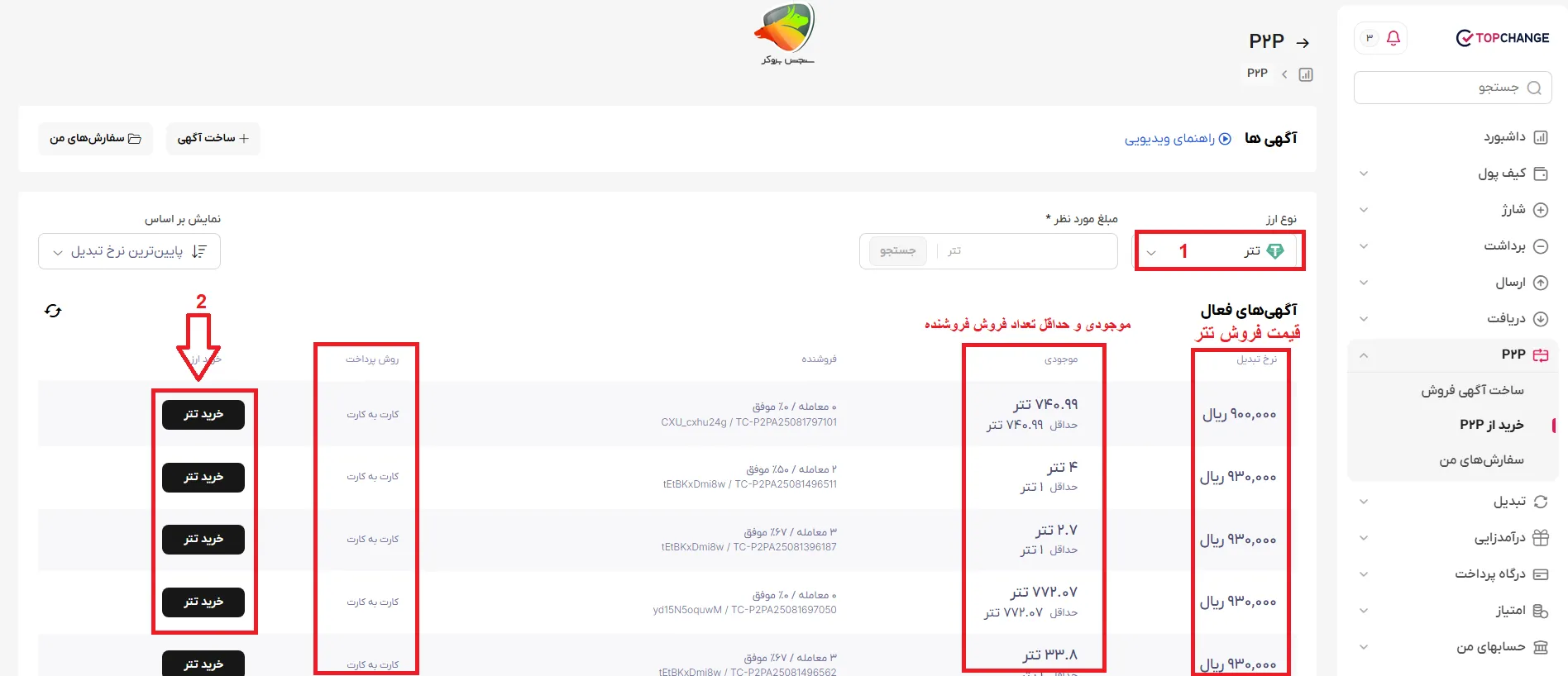The image size is (1568, 676).
Task: Expand the حسابهای من menu chevron
Action: coord(1364,647)
